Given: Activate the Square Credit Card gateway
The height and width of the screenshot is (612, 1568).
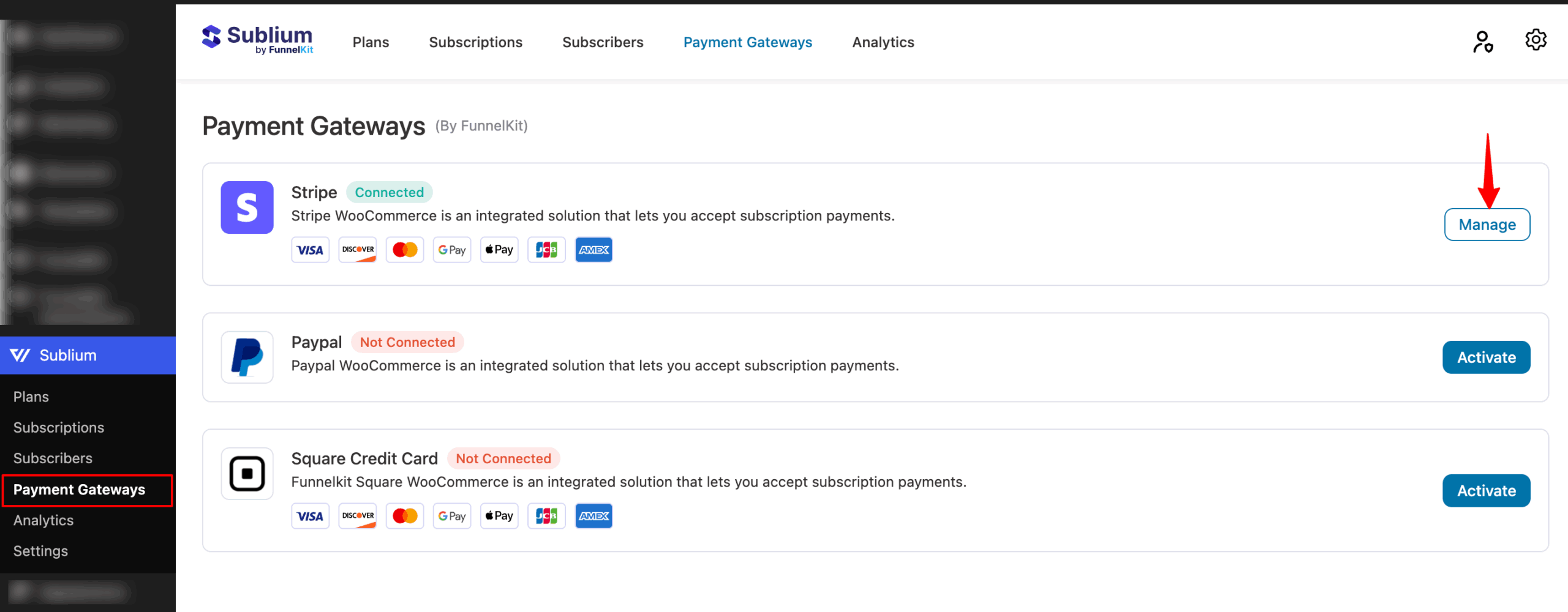Looking at the screenshot, I should [1486, 490].
